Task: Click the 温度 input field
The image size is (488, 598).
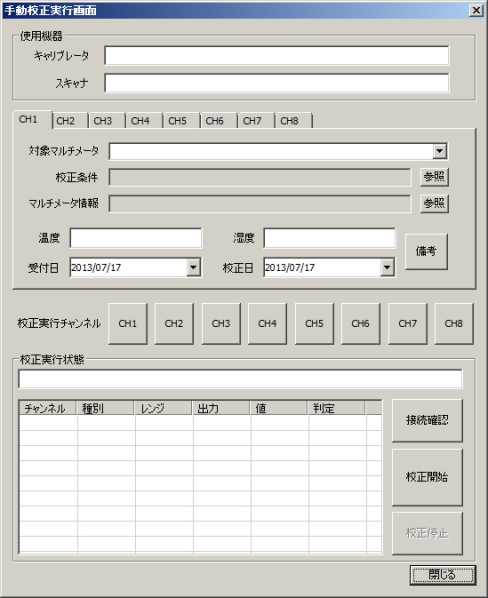Action: pos(136,238)
